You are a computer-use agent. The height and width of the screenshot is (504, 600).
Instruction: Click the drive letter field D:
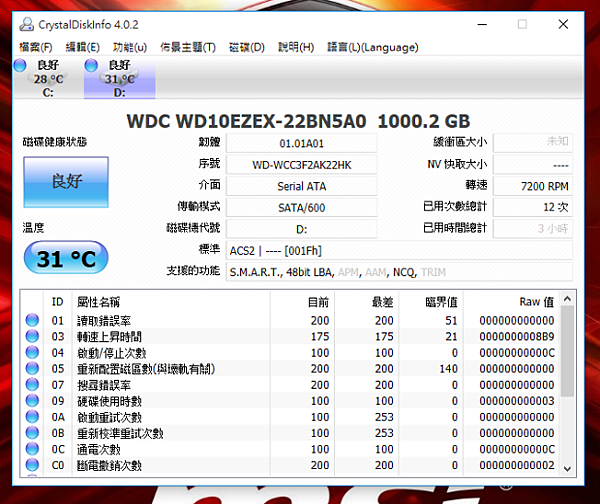click(x=302, y=229)
